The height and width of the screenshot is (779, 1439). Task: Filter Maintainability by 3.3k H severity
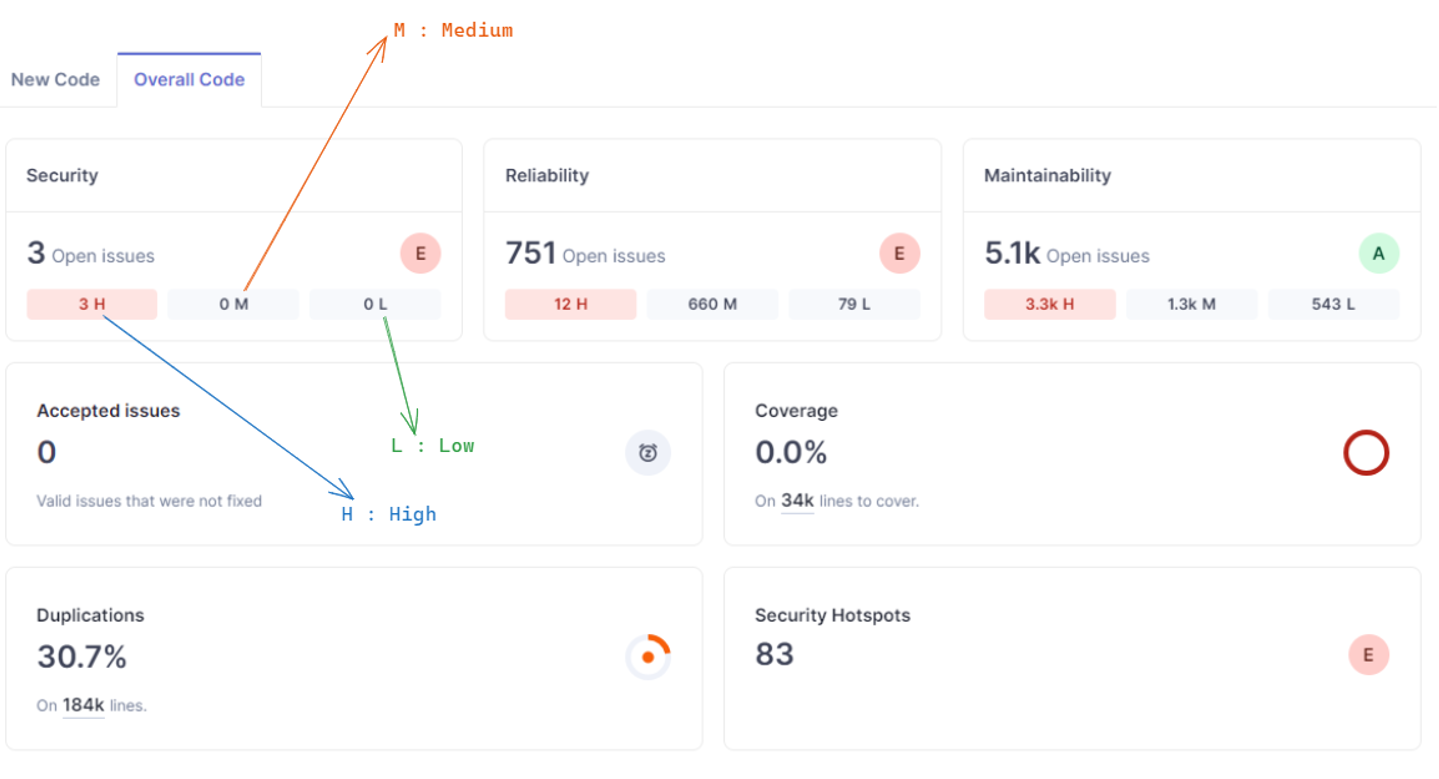[x=1049, y=304]
